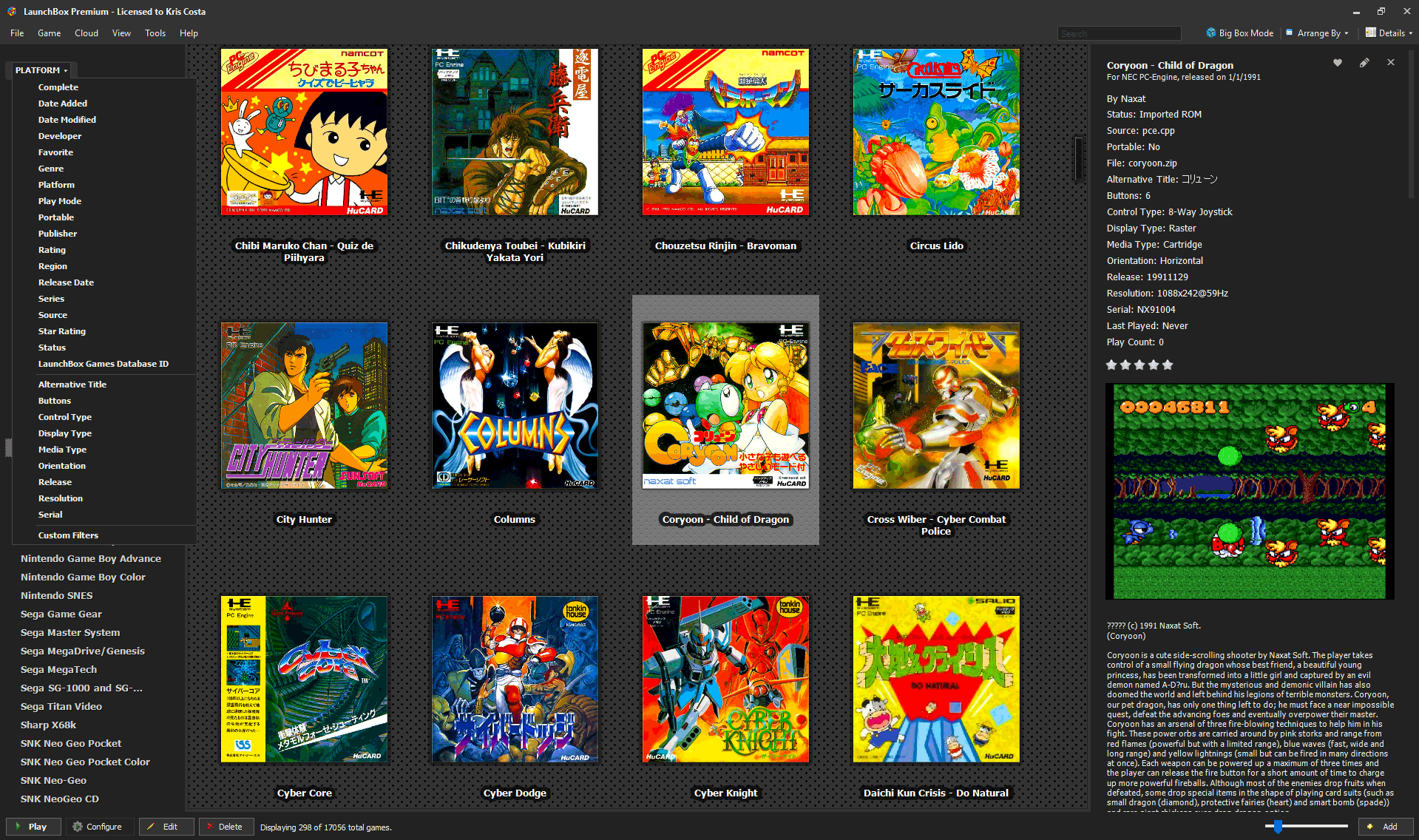Open the Tools menu

[x=155, y=33]
